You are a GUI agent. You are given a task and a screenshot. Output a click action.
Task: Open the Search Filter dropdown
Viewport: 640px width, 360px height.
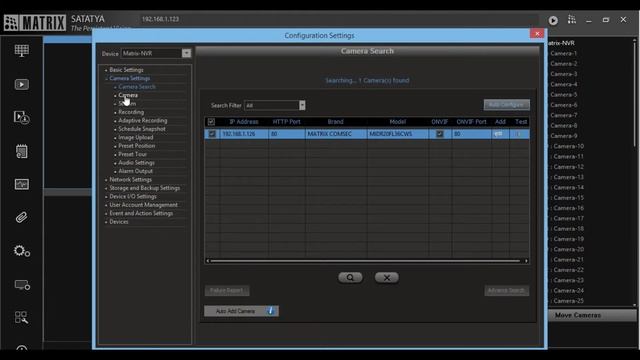[x=302, y=105]
